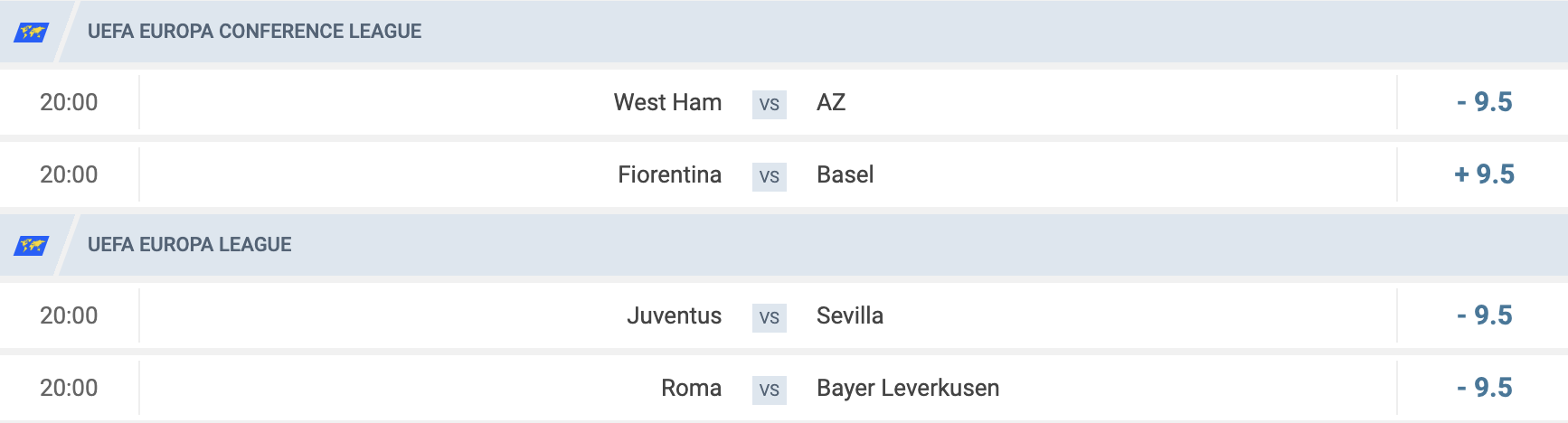The image size is (1568, 423).
Task: Click the vs badge for Fiorentina match
Action: tap(770, 176)
